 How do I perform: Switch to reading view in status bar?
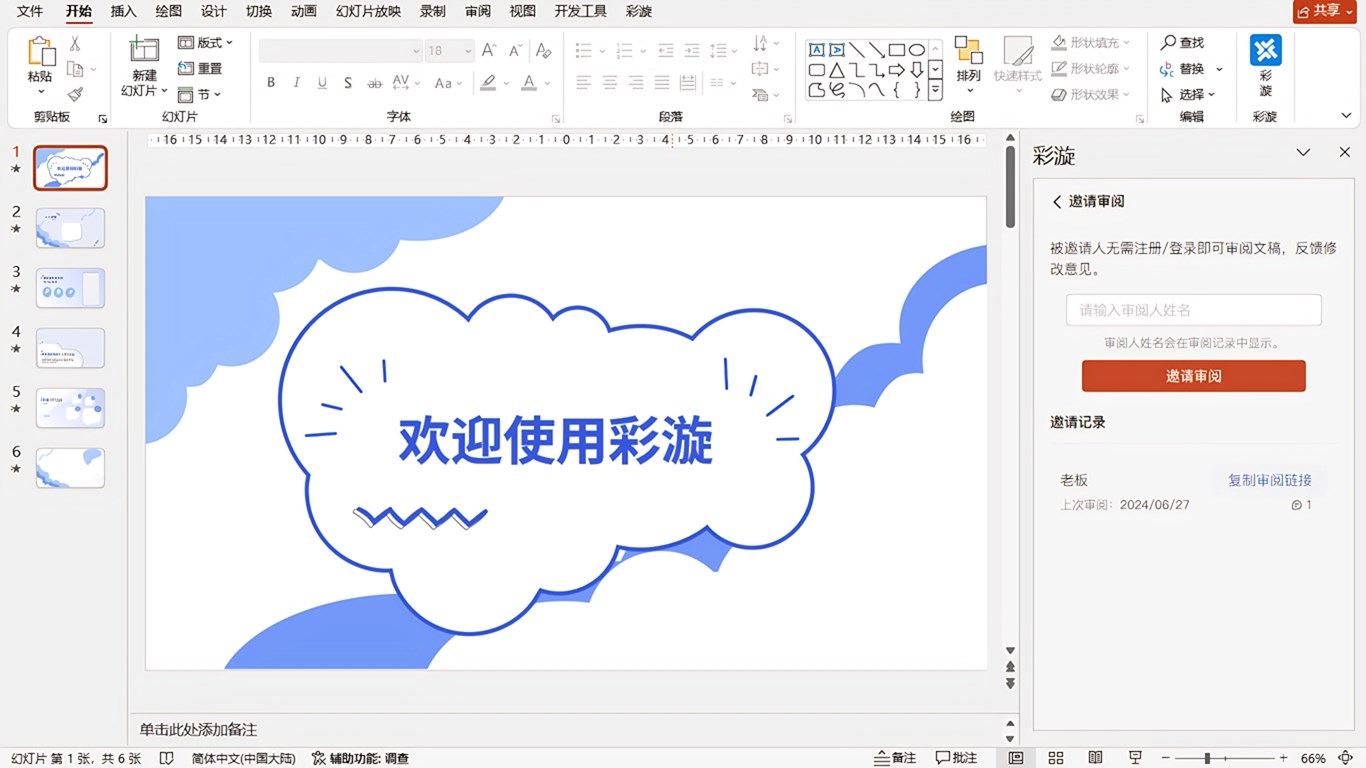click(x=1095, y=758)
